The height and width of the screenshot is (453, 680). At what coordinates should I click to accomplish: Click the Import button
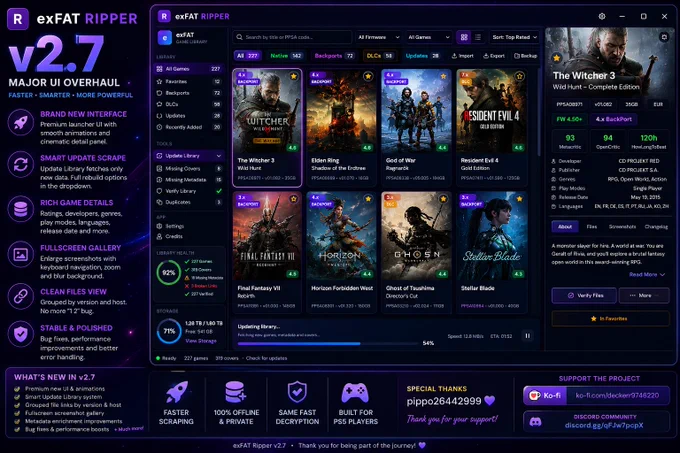point(463,56)
